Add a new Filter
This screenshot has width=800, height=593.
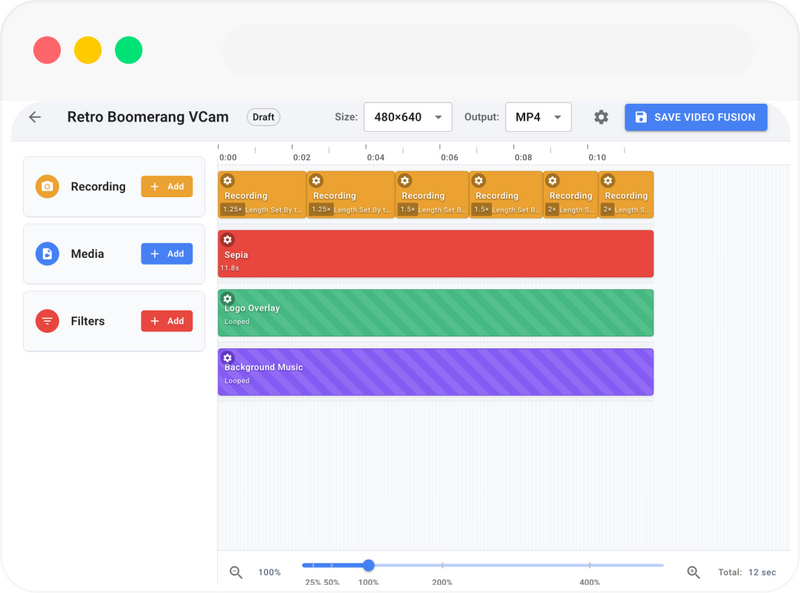pos(166,321)
